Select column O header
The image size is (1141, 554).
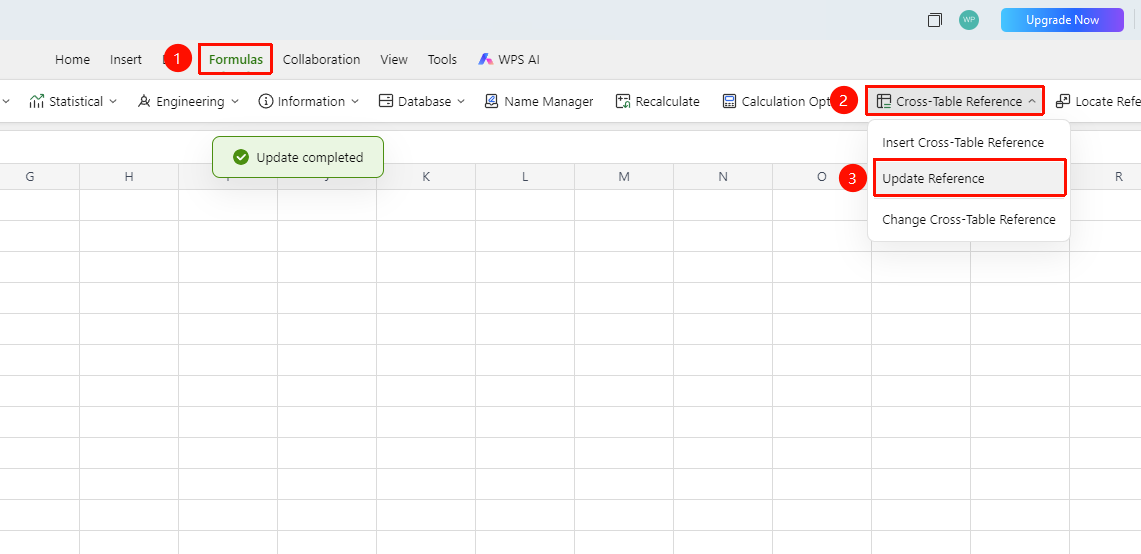point(822,177)
